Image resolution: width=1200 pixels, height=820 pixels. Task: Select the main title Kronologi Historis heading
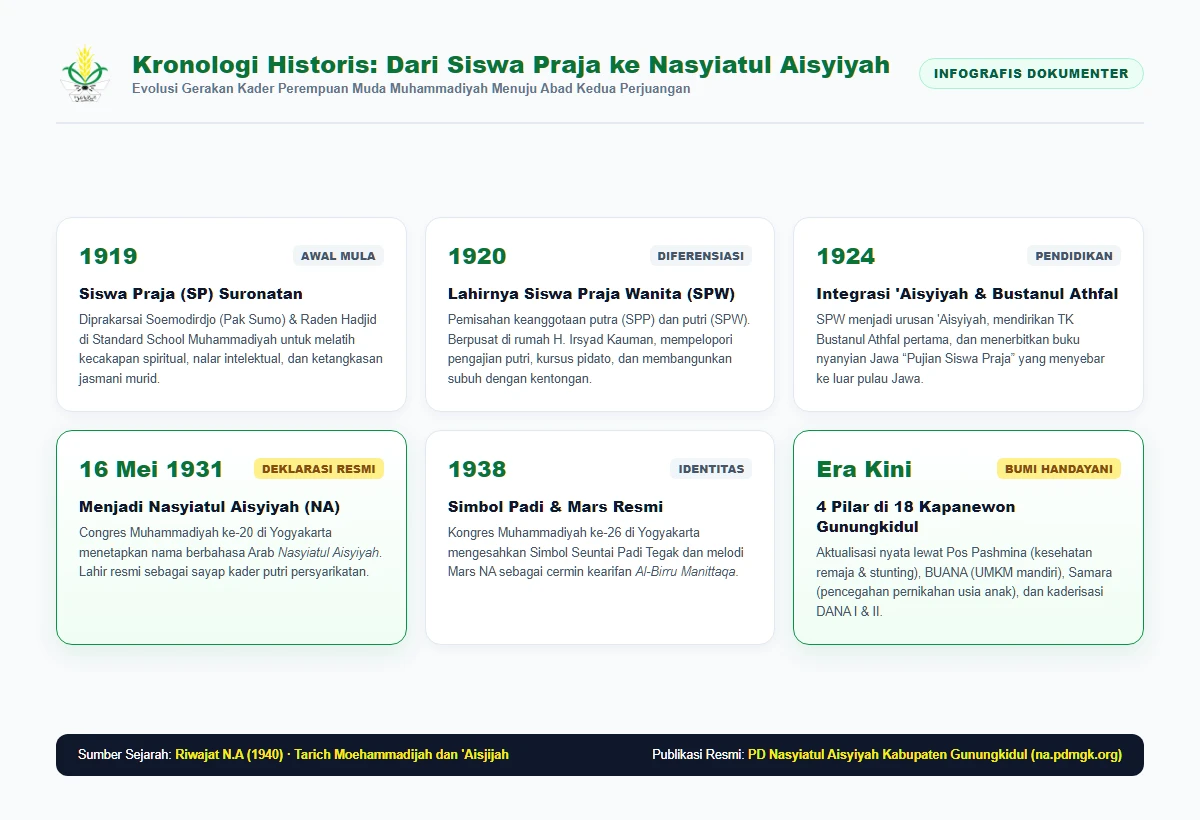[x=511, y=65]
